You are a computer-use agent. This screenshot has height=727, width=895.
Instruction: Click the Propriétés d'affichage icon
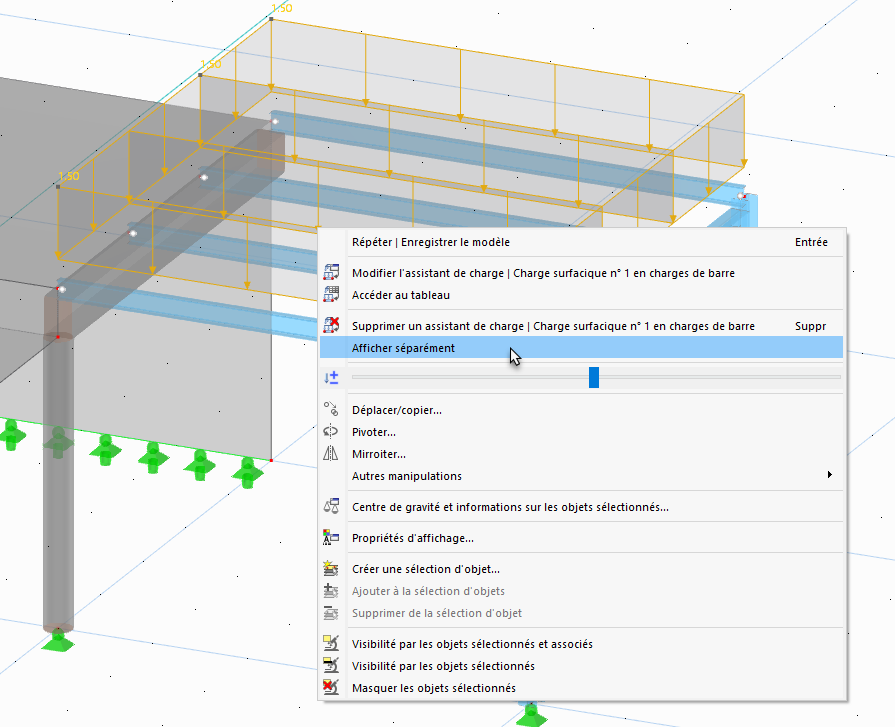pos(331,538)
